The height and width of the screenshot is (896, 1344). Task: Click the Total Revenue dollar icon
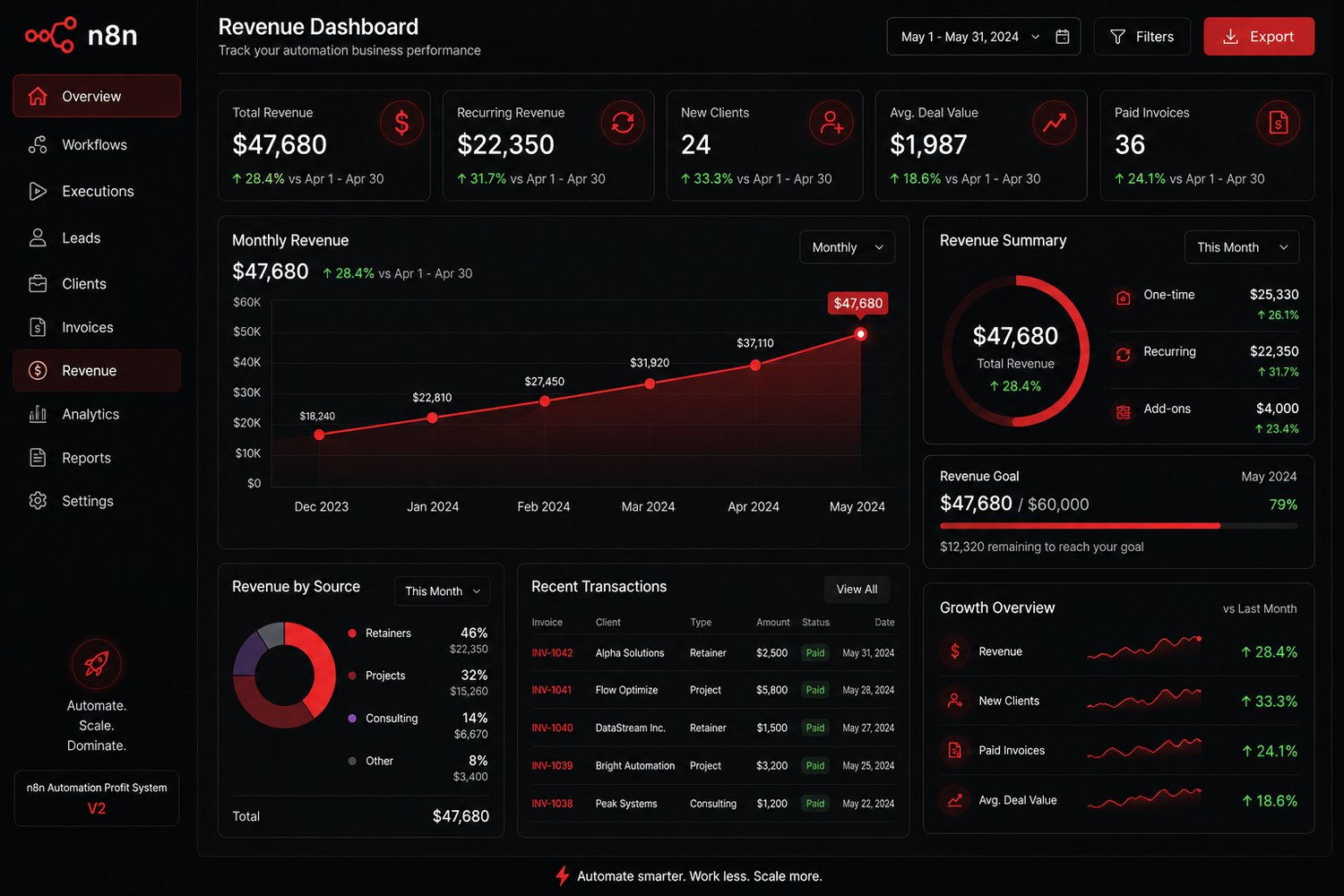point(401,123)
